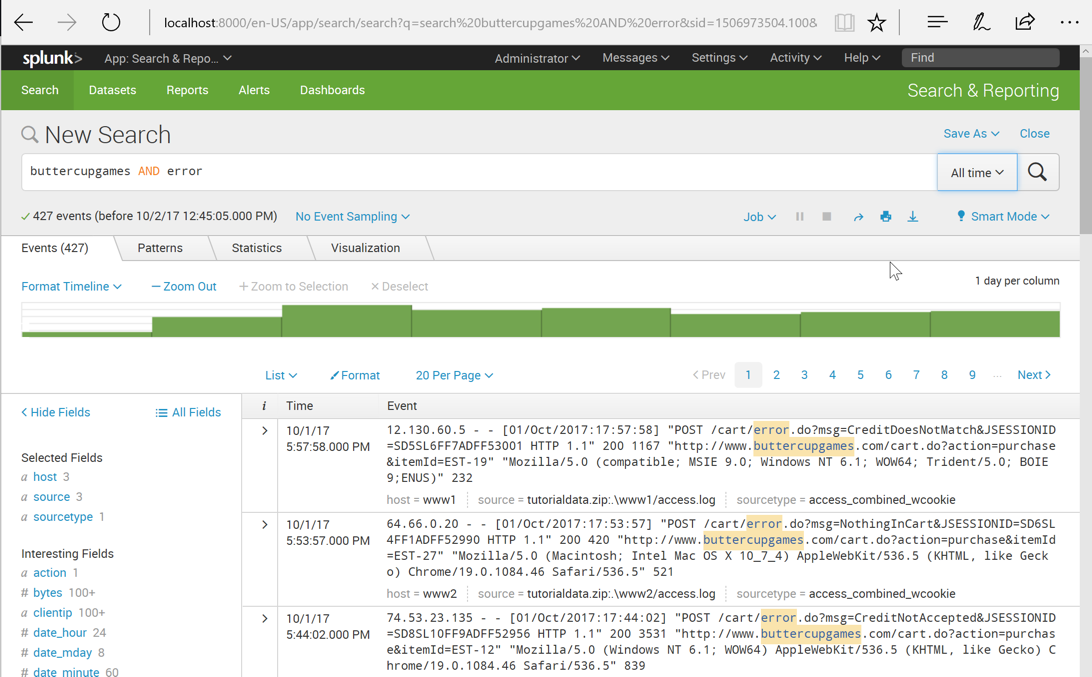
Task: Stop the running search job
Action: click(x=826, y=217)
